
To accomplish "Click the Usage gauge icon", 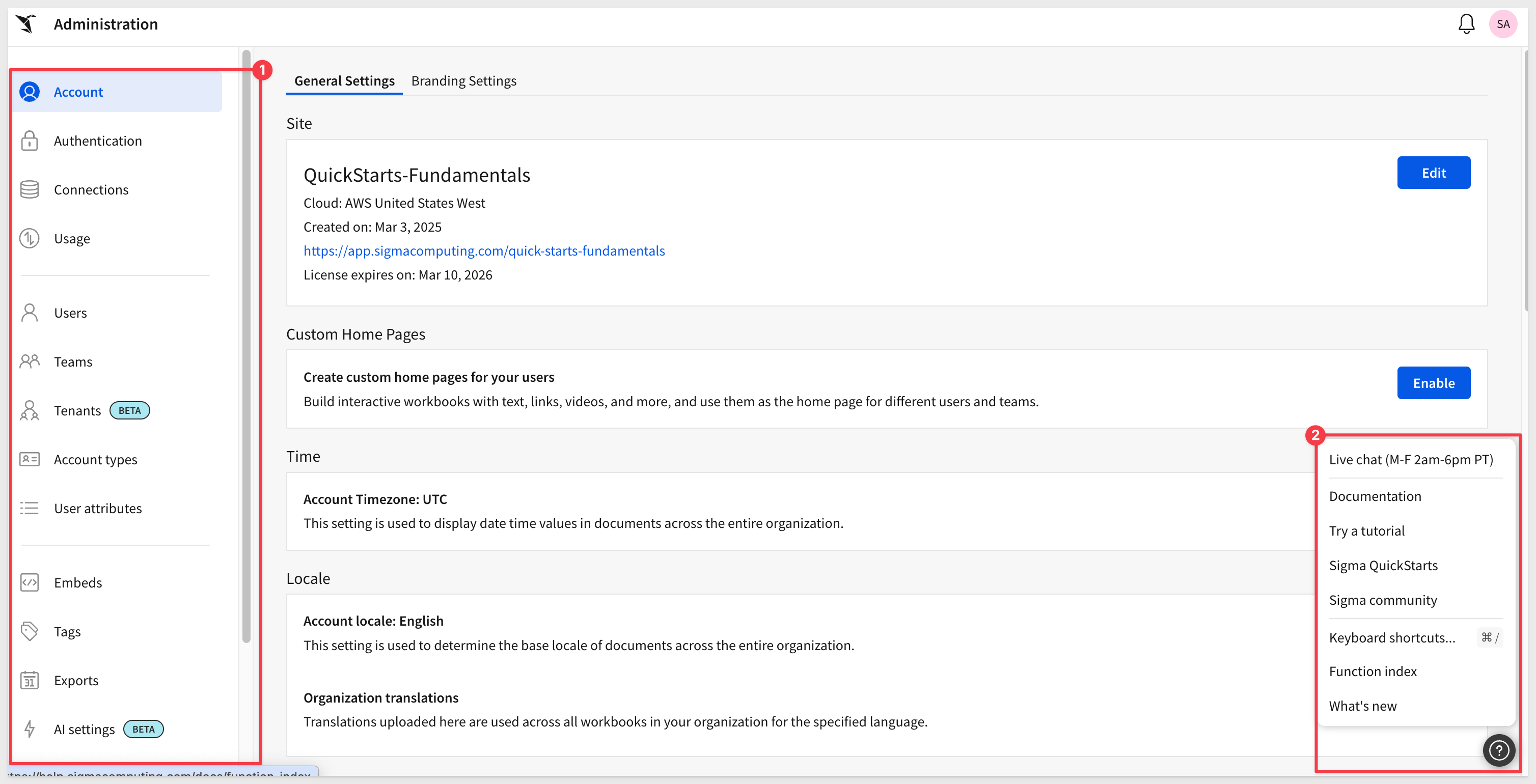I will click(29, 238).
